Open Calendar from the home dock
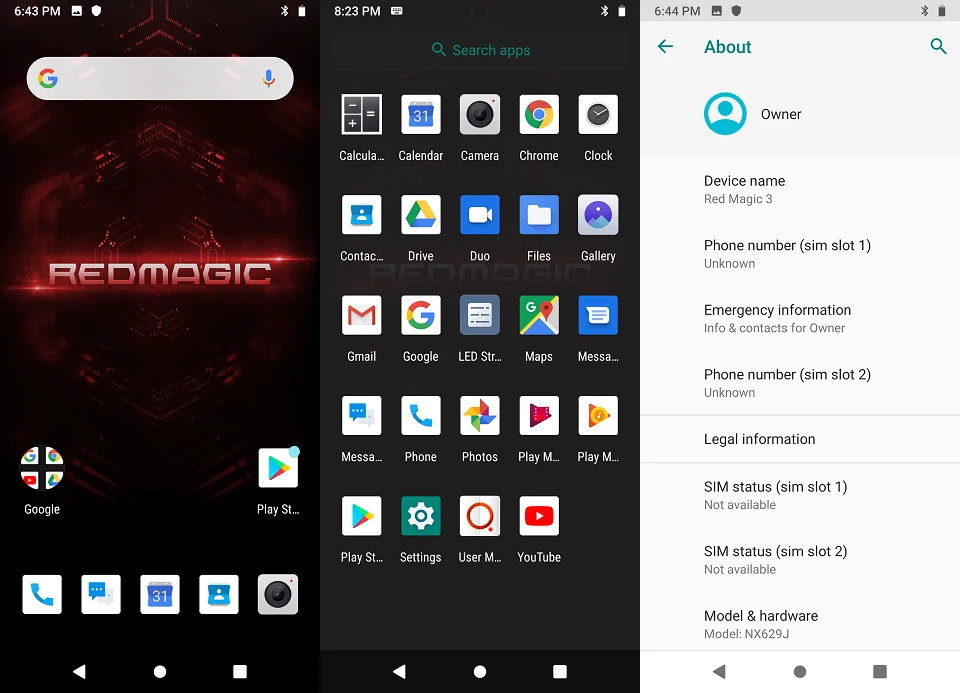Screen dimensions: 960x693 point(160,594)
